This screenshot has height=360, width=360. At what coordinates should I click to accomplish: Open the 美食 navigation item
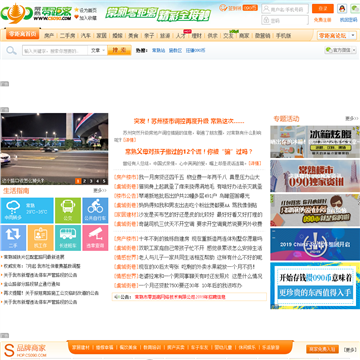tap(133, 36)
